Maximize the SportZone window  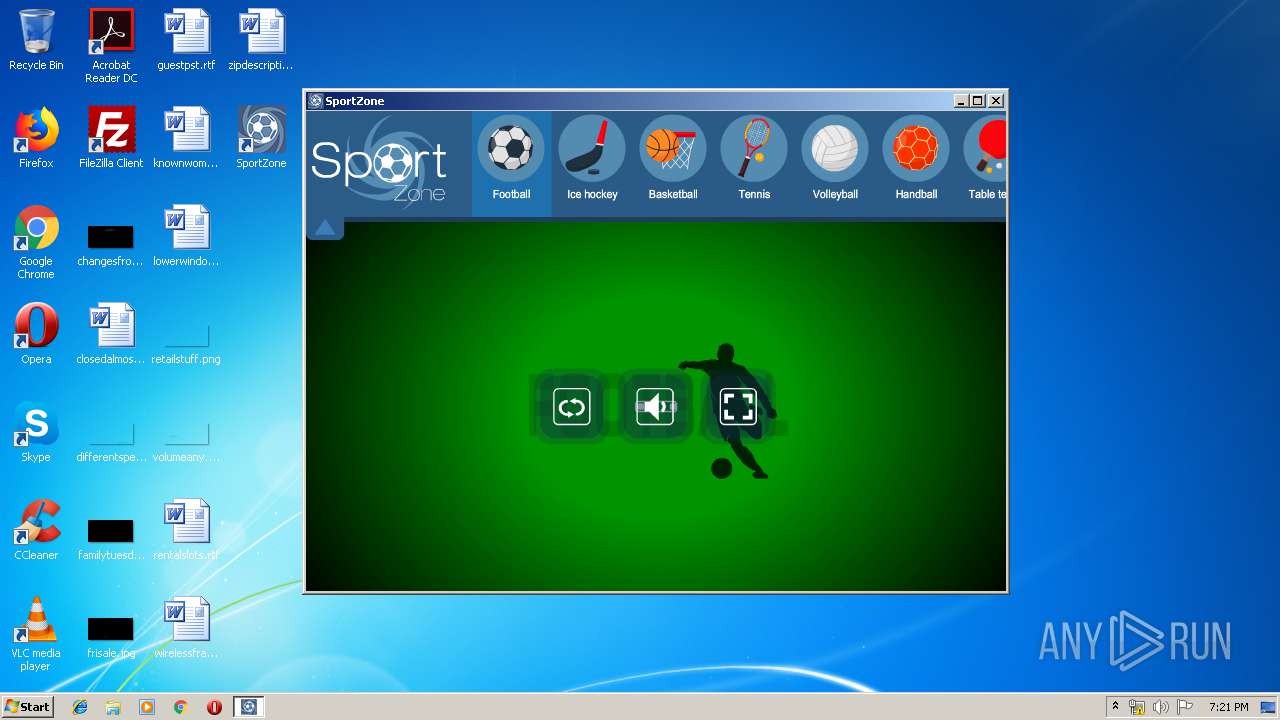[978, 101]
